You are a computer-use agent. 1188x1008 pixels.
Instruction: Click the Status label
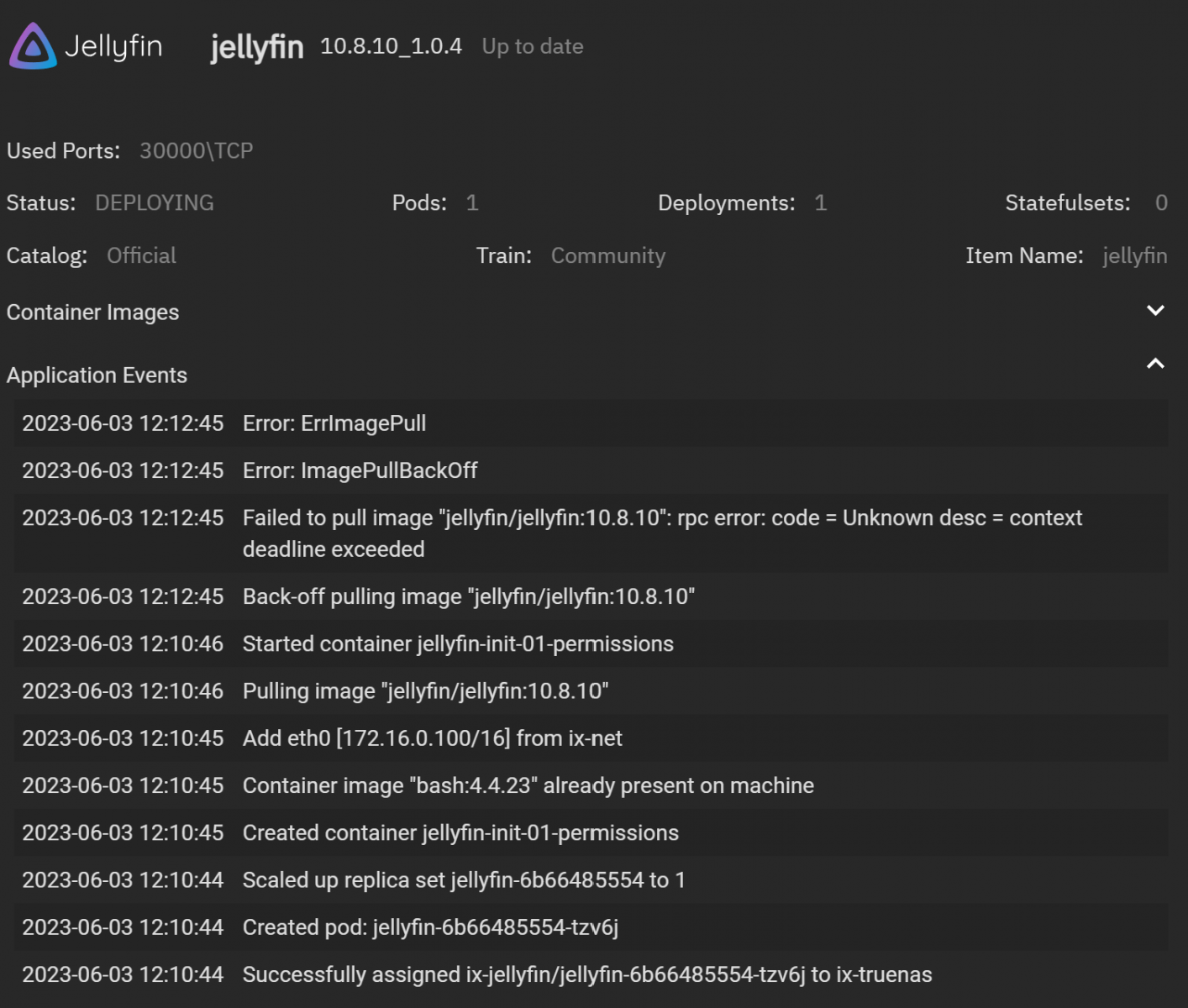(41, 203)
